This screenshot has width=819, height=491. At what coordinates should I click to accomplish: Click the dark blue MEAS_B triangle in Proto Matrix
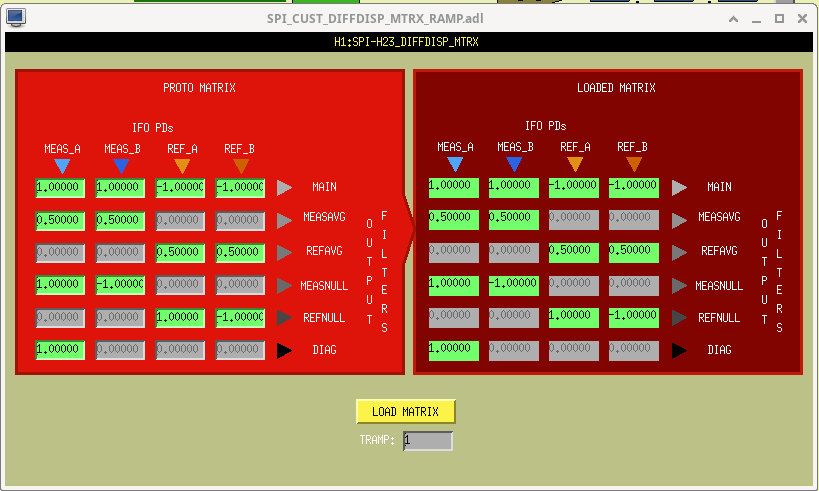[x=121, y=167]
